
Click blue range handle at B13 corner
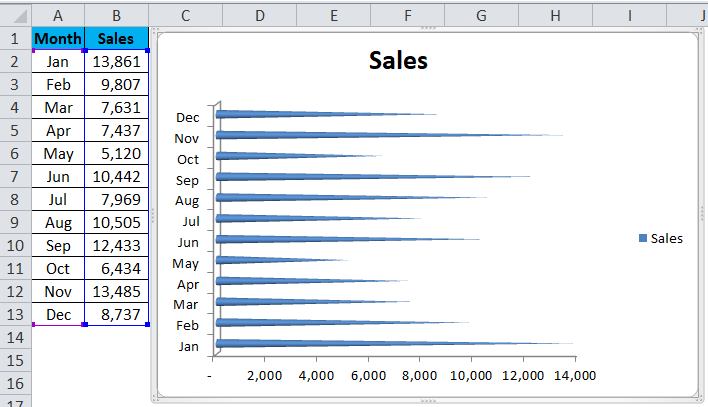(x=148, y=324)
